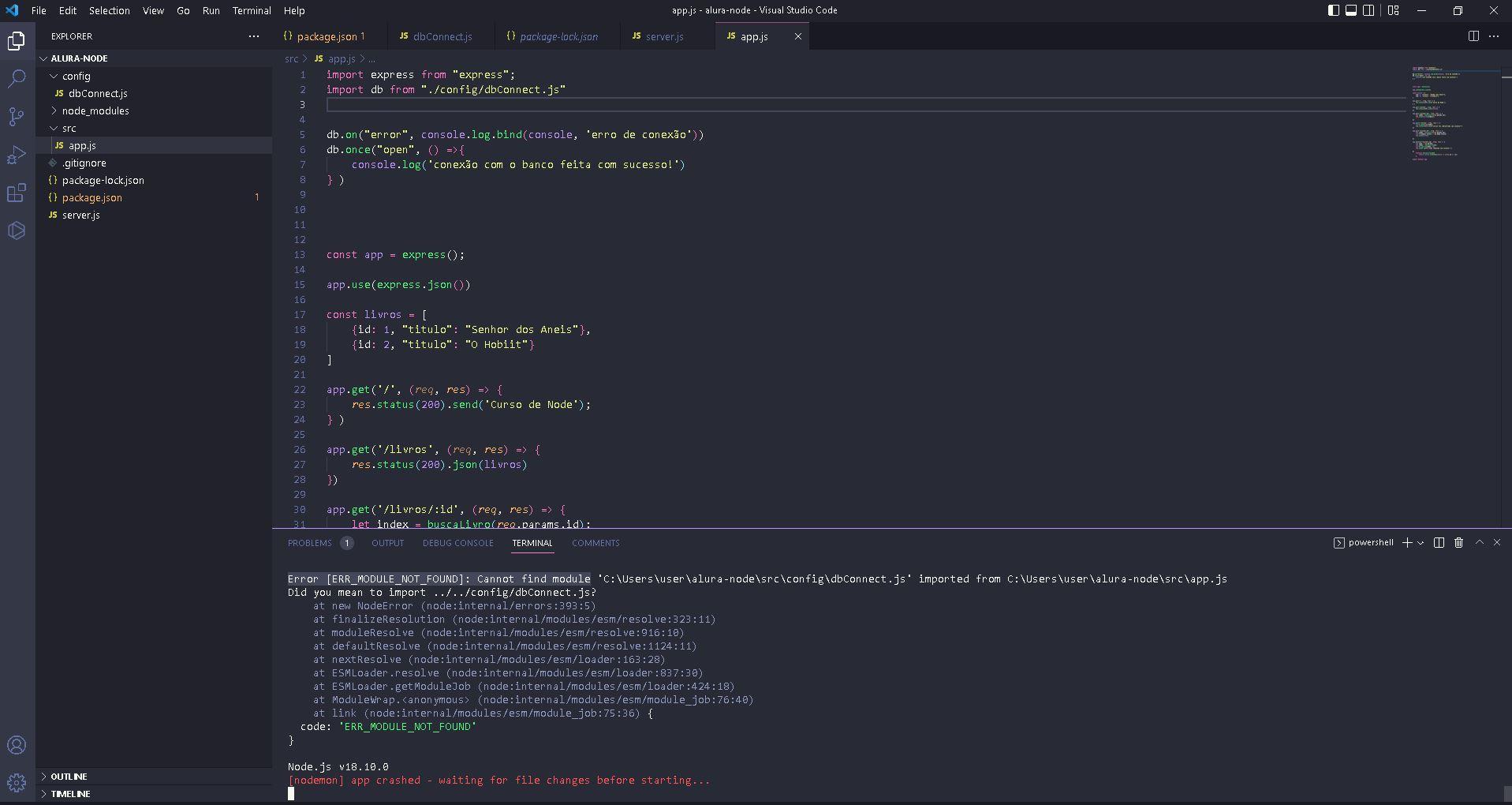Expand the node_modules folder

point(154,110)
